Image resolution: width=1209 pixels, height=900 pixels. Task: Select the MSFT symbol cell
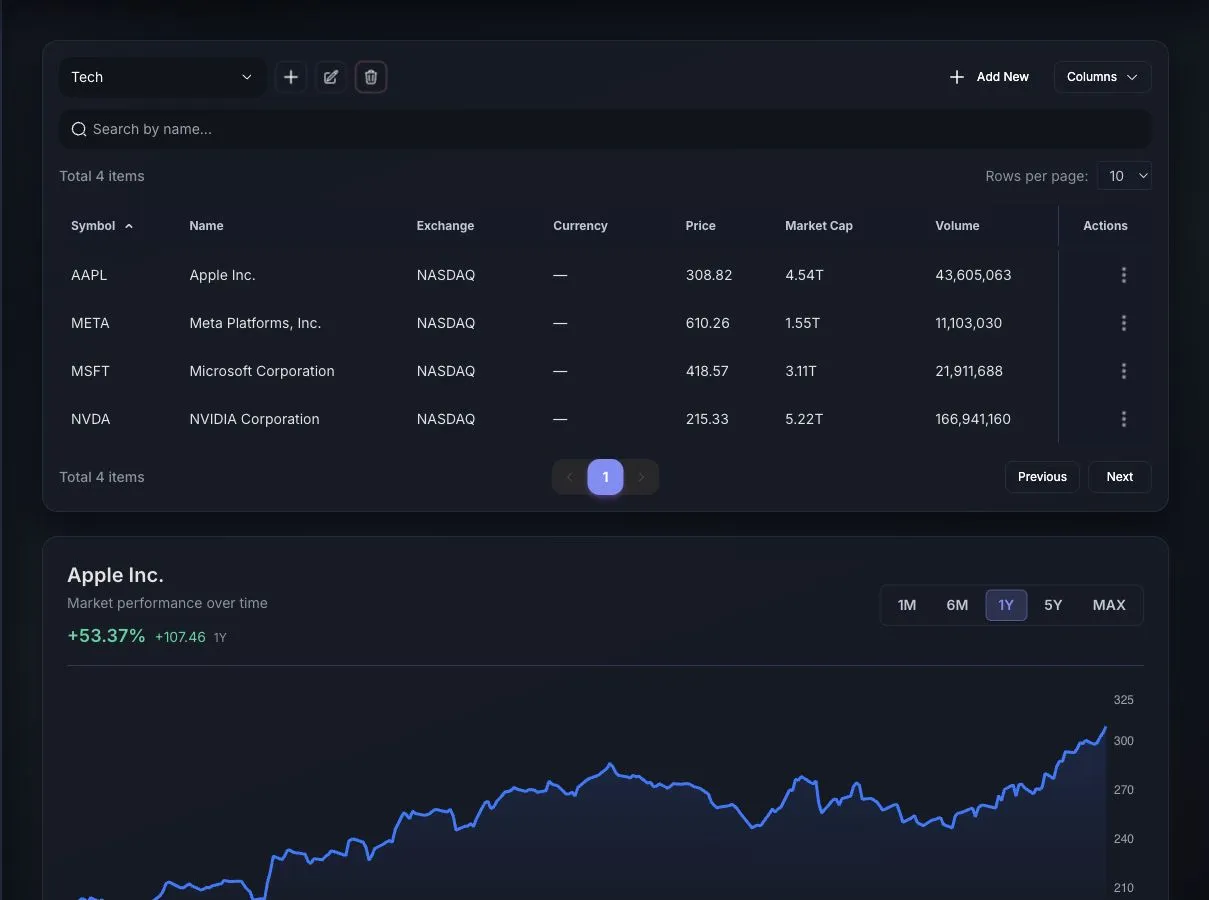click(90, 371)
